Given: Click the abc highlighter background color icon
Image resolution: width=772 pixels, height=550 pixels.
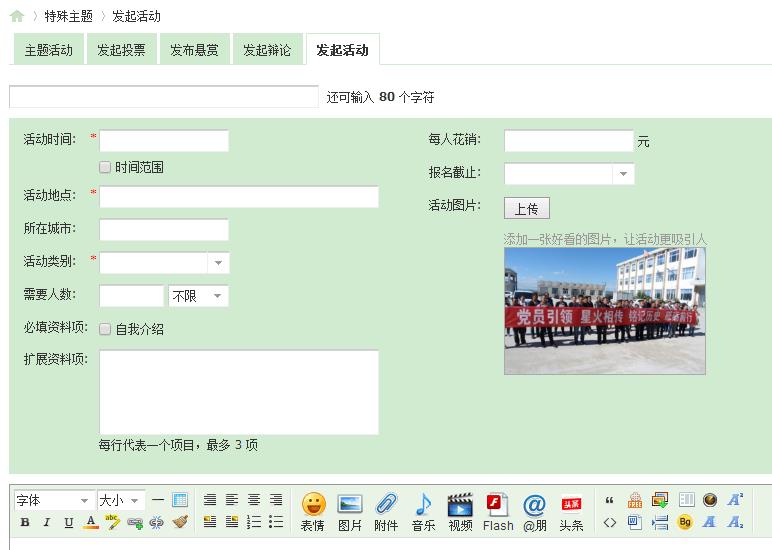Looking at the screenshot, I should 112,522.
